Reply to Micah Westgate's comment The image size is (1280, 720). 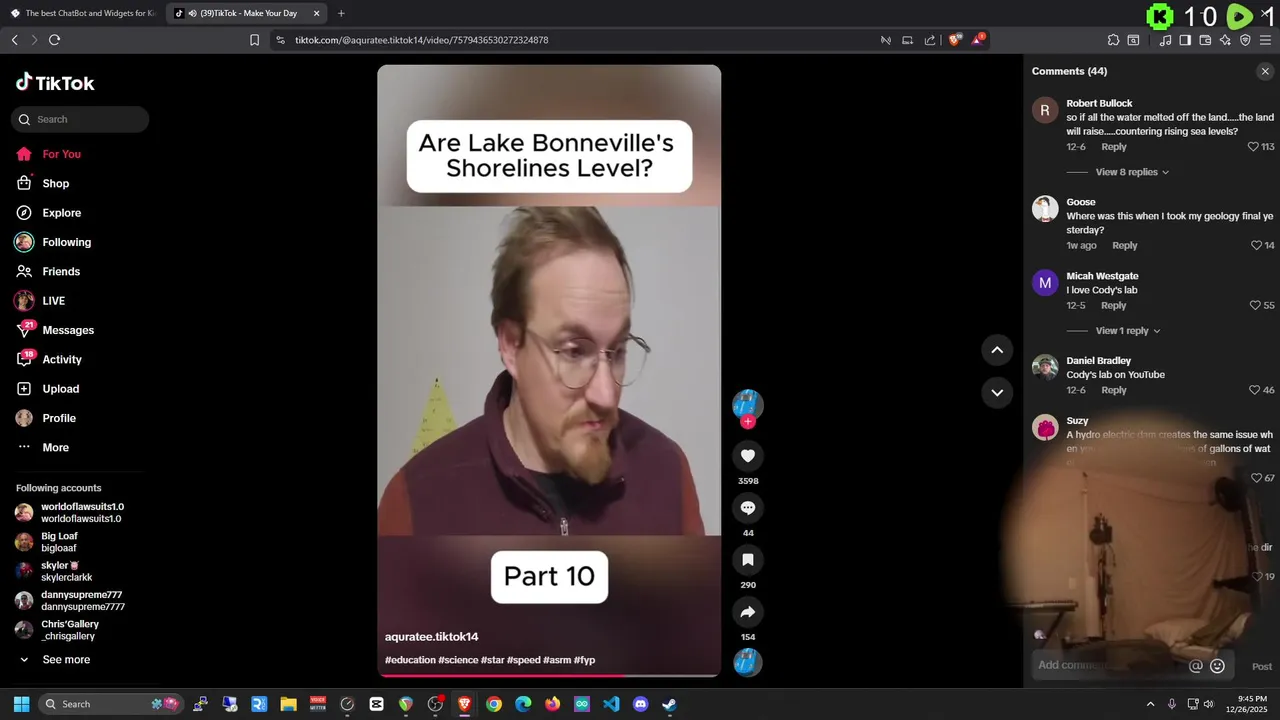tap(1113, 305)
